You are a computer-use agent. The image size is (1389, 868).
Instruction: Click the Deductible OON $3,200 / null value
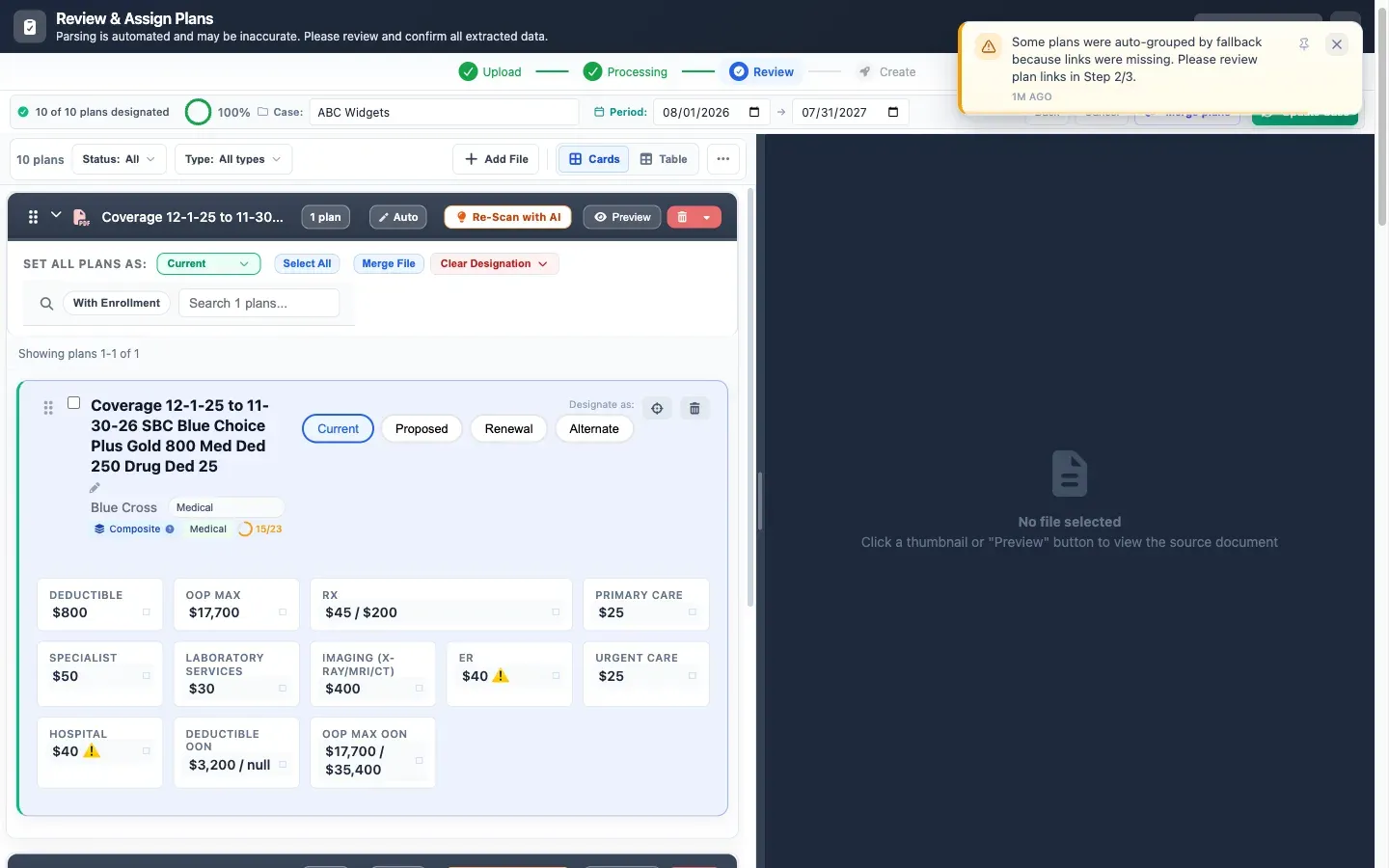pos(230,765)
